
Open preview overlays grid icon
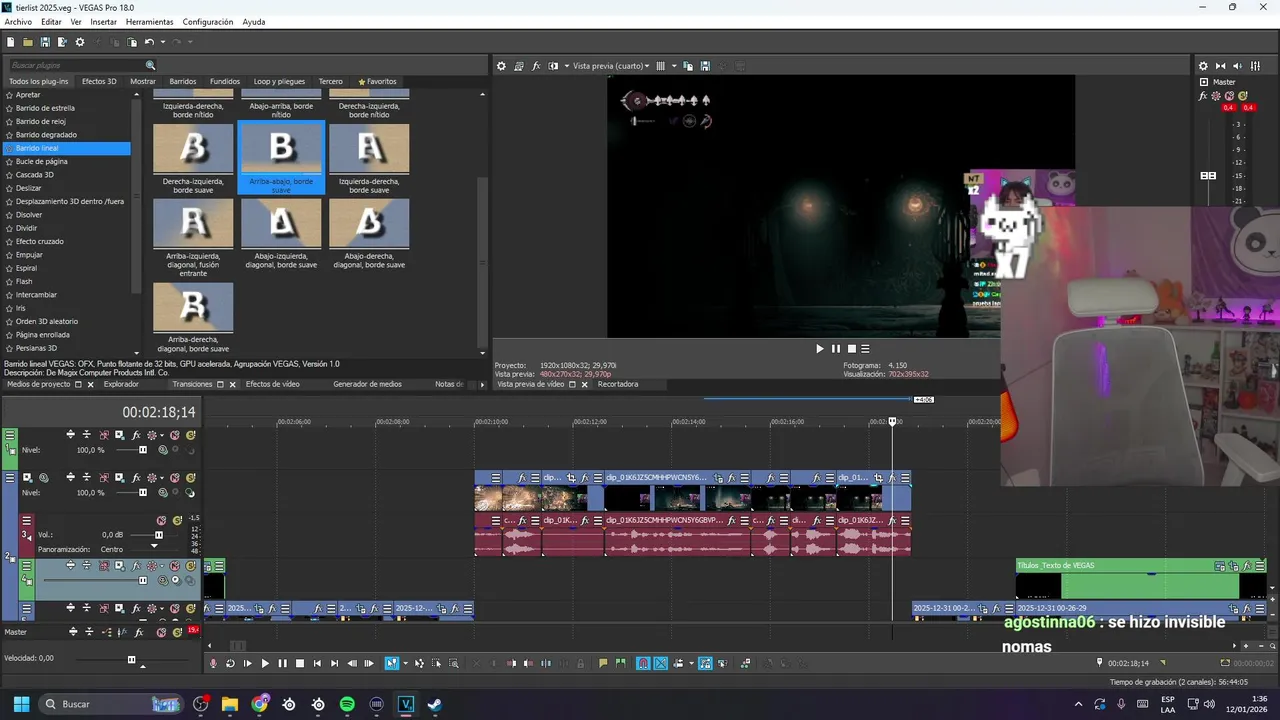[x=660, y=66]
